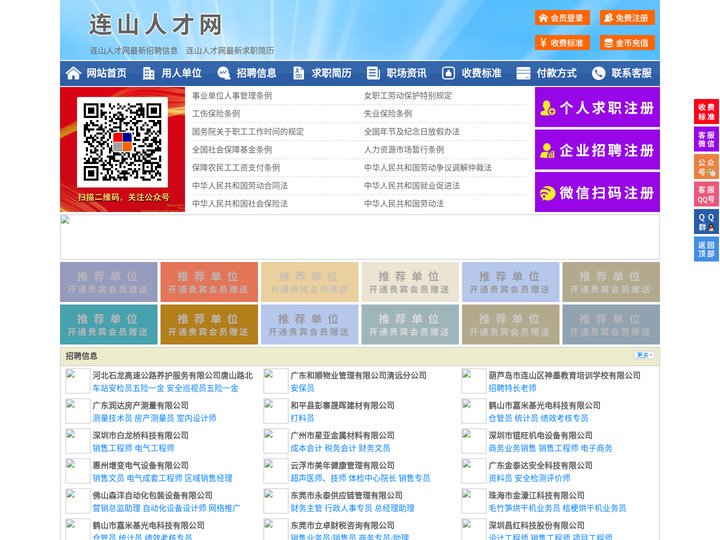The width and height of the screenshot is (720, 540).
Task: Open the 广州市星亚金属材料有限公司 link
Action: (x=342, y=435)
